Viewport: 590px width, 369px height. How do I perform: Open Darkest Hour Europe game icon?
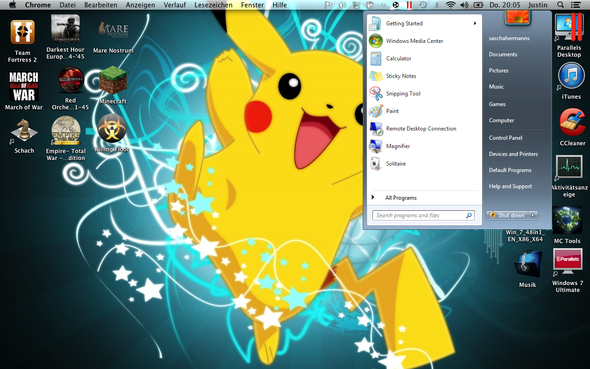pos(65,29)
